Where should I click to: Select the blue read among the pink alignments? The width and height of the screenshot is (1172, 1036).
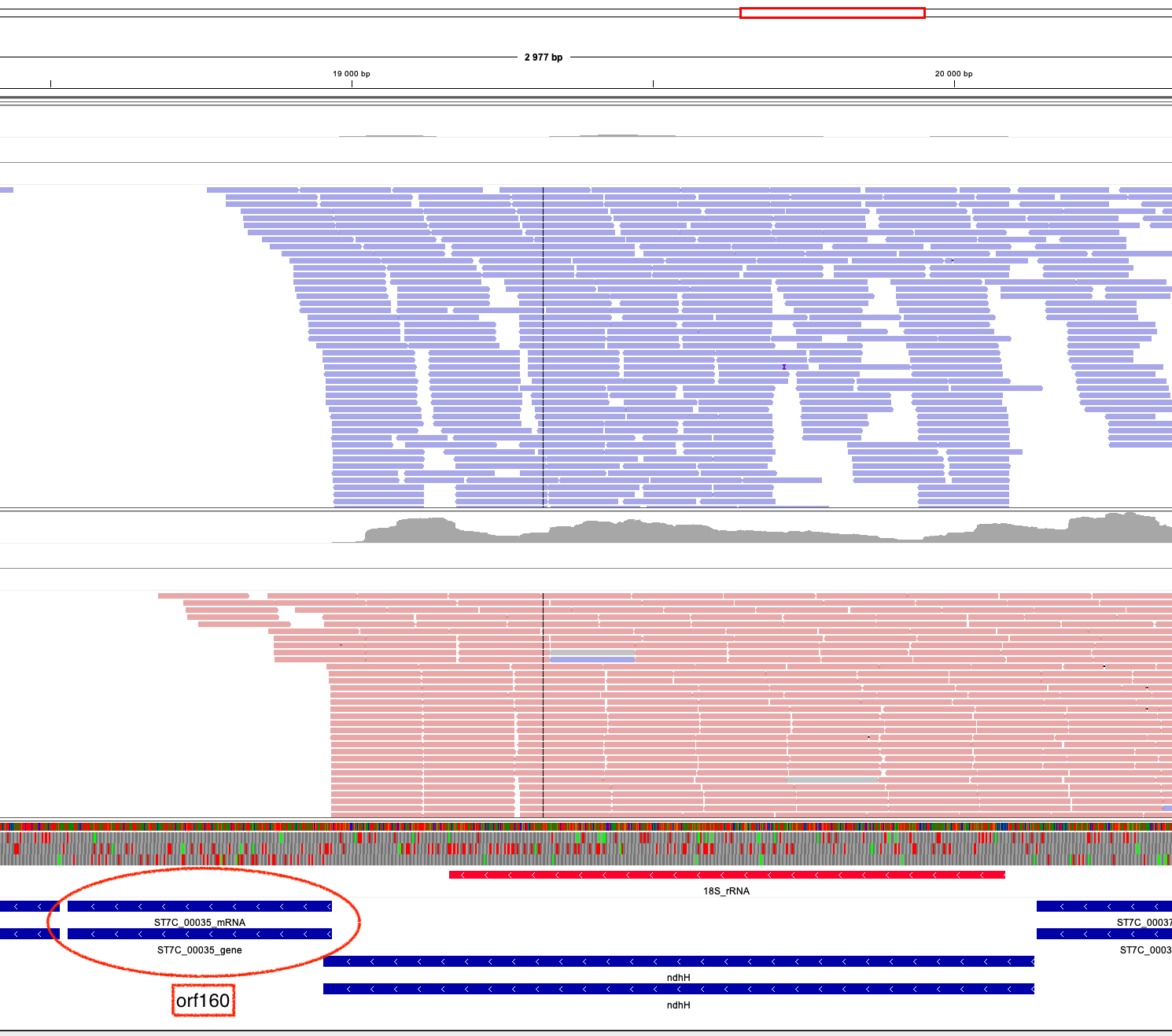click(x=592, y=658)
